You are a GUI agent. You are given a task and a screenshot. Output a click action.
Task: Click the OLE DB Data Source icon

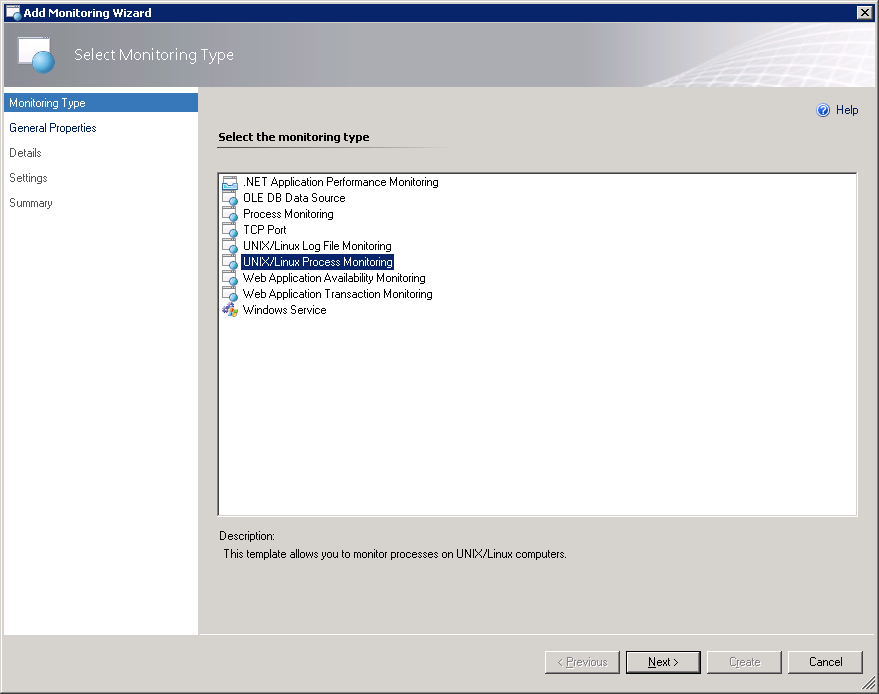click(x=230, y=199)
